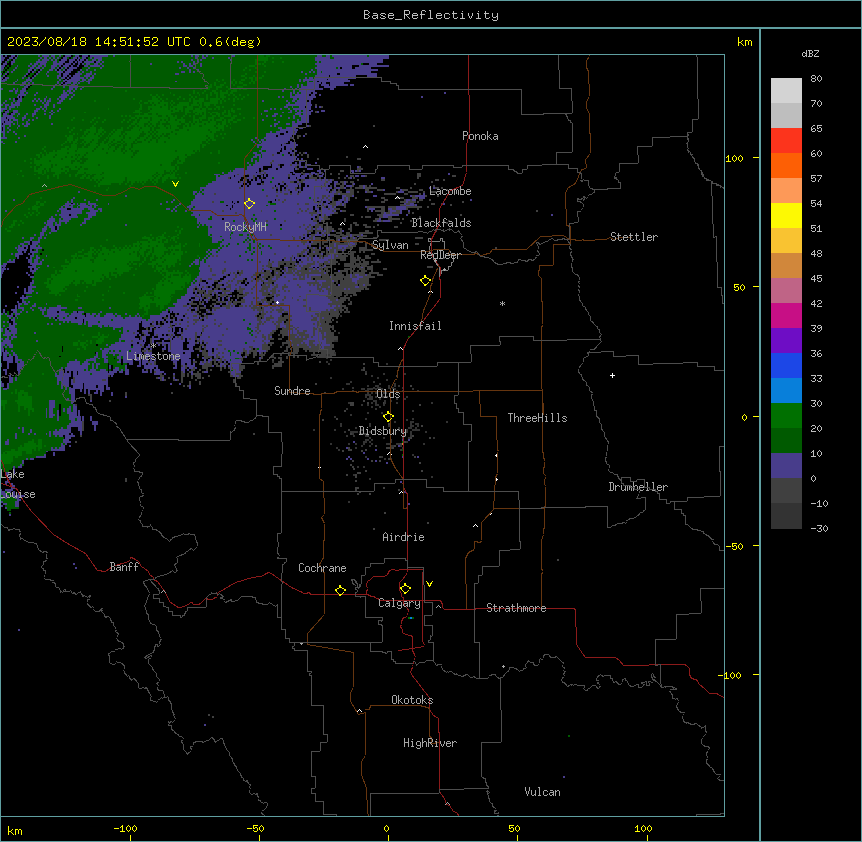862x842 pixels.
Task: Click the Blackfalds city label
Action: pos(441,223)
